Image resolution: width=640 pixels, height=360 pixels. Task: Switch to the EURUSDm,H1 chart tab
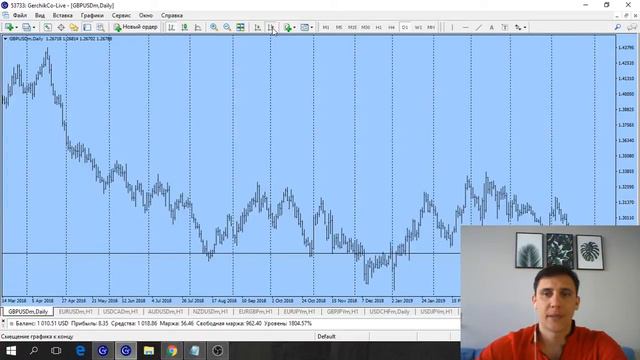[76, 312]
